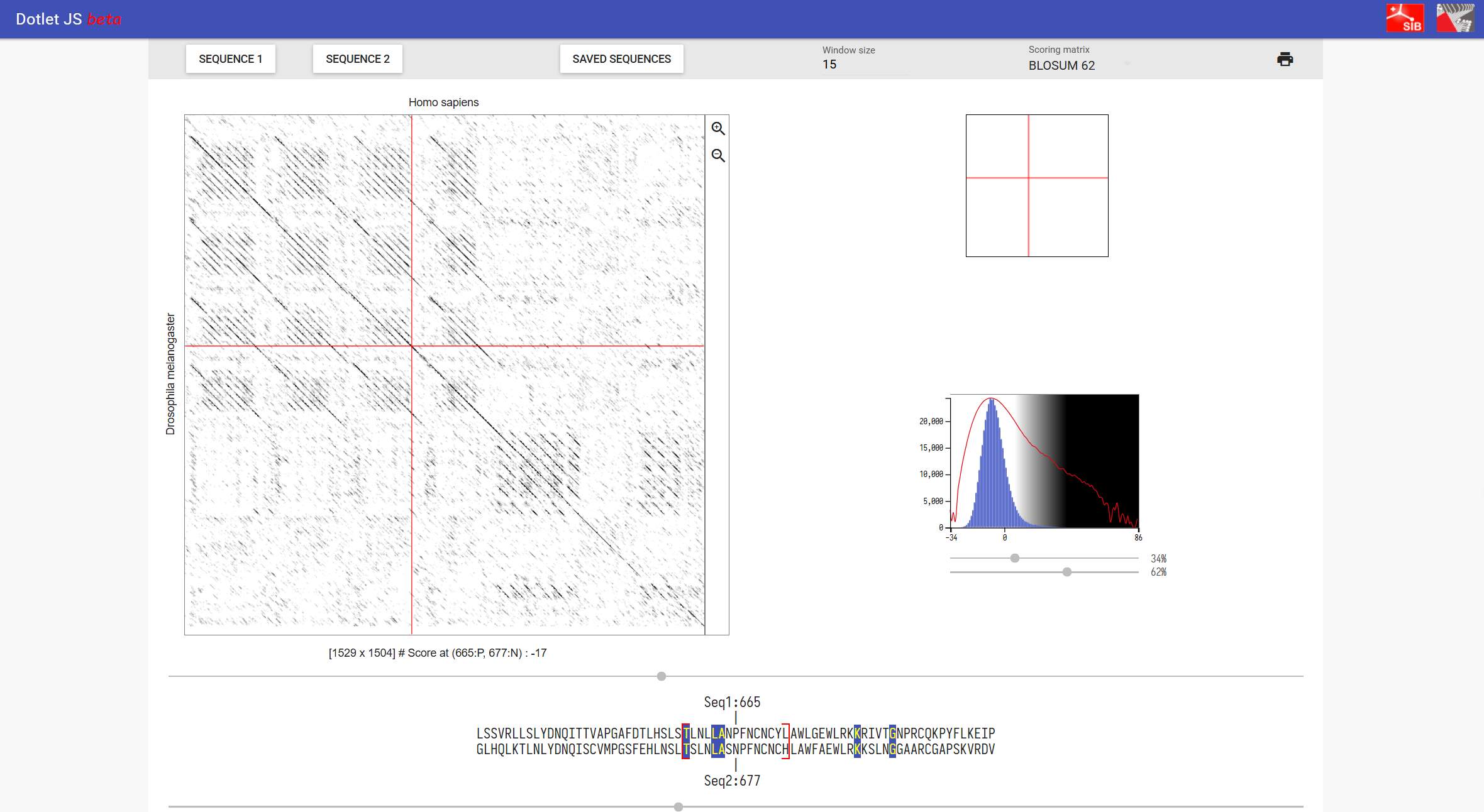Click the Seq1 position slider handle
The height and width of the screenshot is (812, 1484).
click(x=661, y=676)
